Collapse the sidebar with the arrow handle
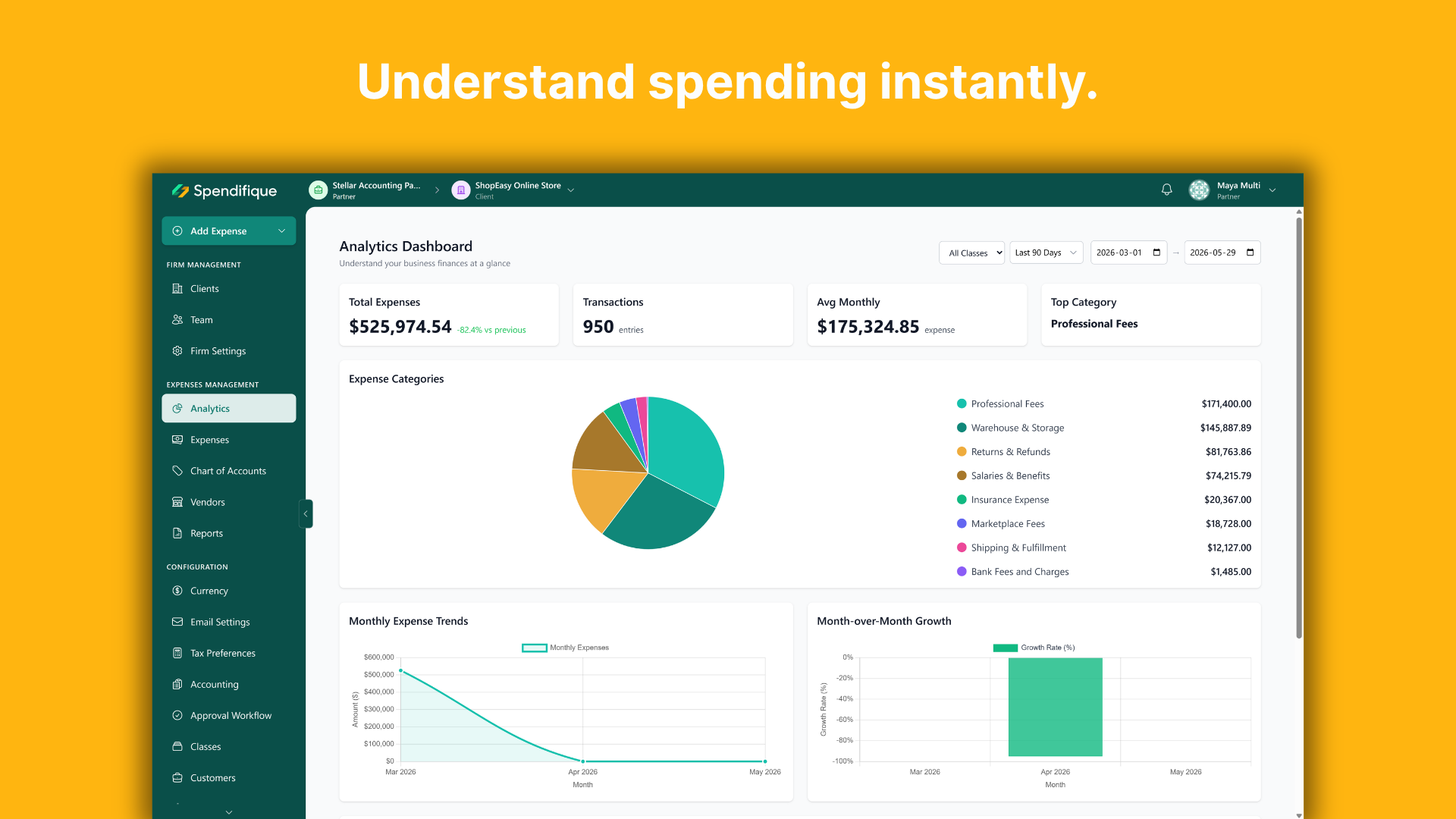The image size is (1456, 819). tap(306, 514)
